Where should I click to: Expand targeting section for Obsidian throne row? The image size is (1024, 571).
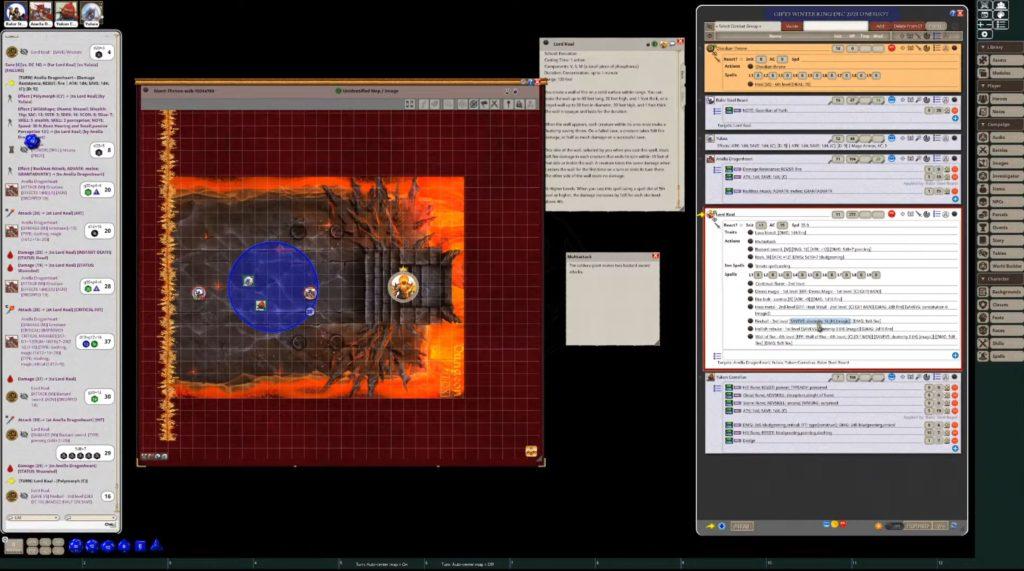903,48
